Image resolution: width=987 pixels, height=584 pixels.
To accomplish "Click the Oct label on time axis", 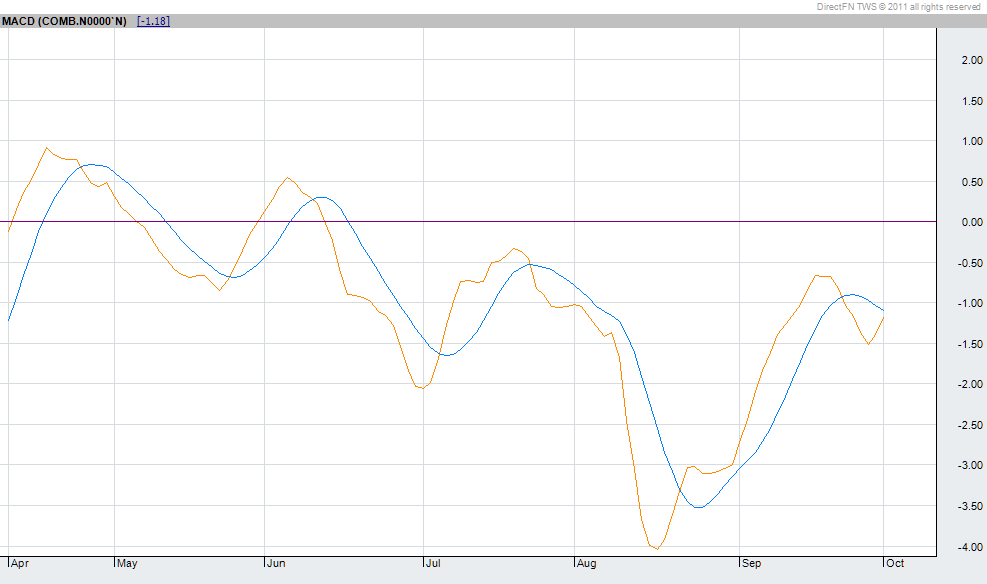I will 894,563.
